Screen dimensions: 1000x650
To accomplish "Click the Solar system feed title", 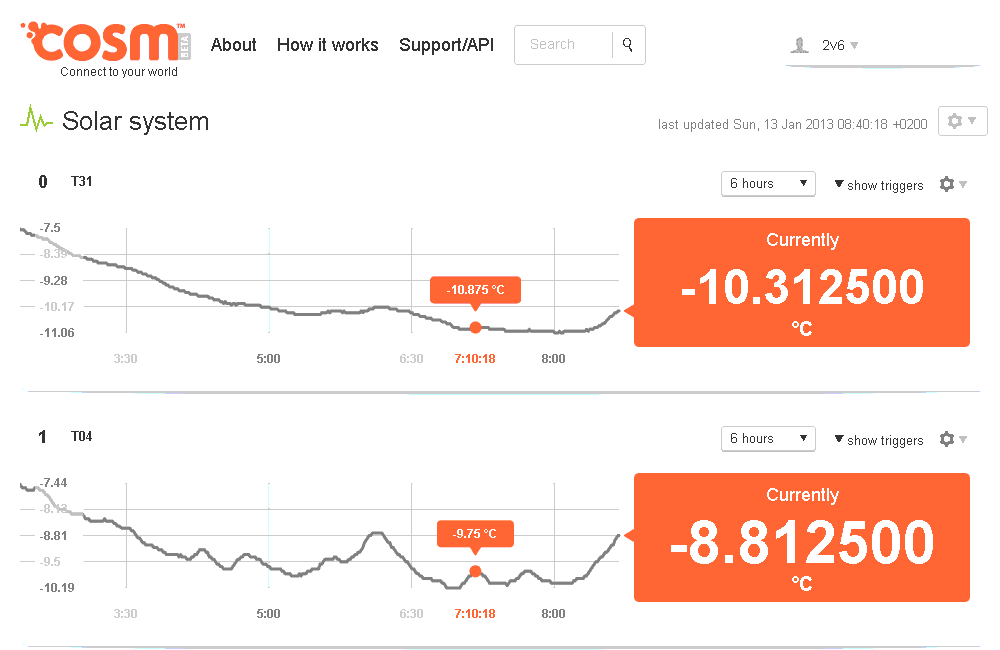I will (x=135, y=122).
